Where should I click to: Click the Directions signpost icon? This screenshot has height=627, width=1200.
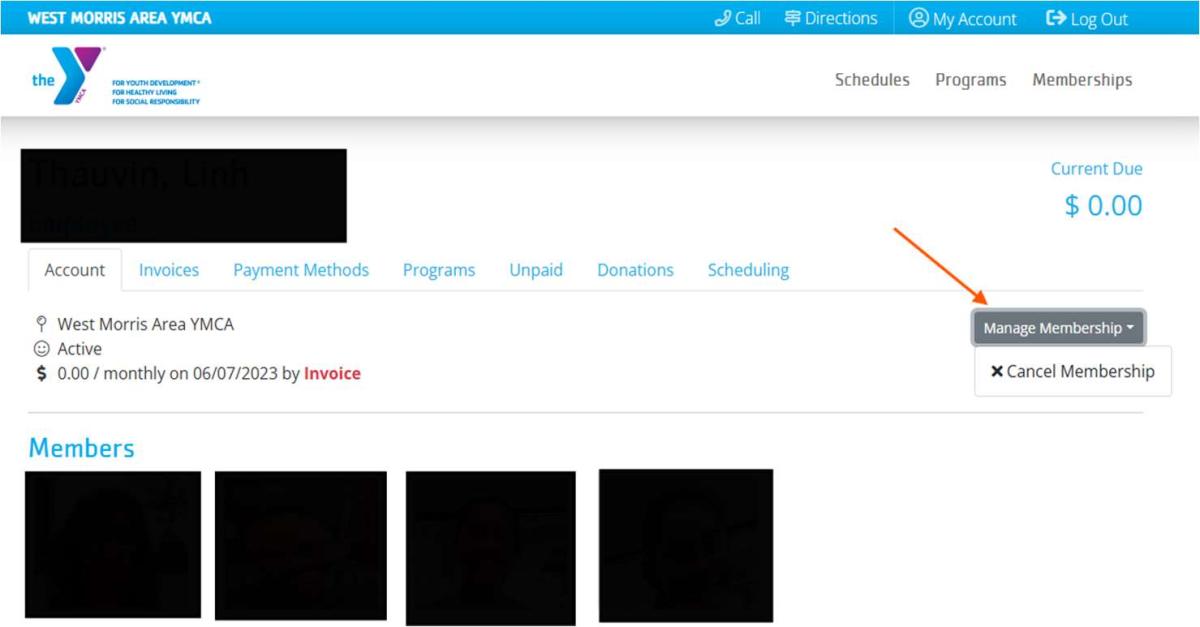[x=792, y=18]
